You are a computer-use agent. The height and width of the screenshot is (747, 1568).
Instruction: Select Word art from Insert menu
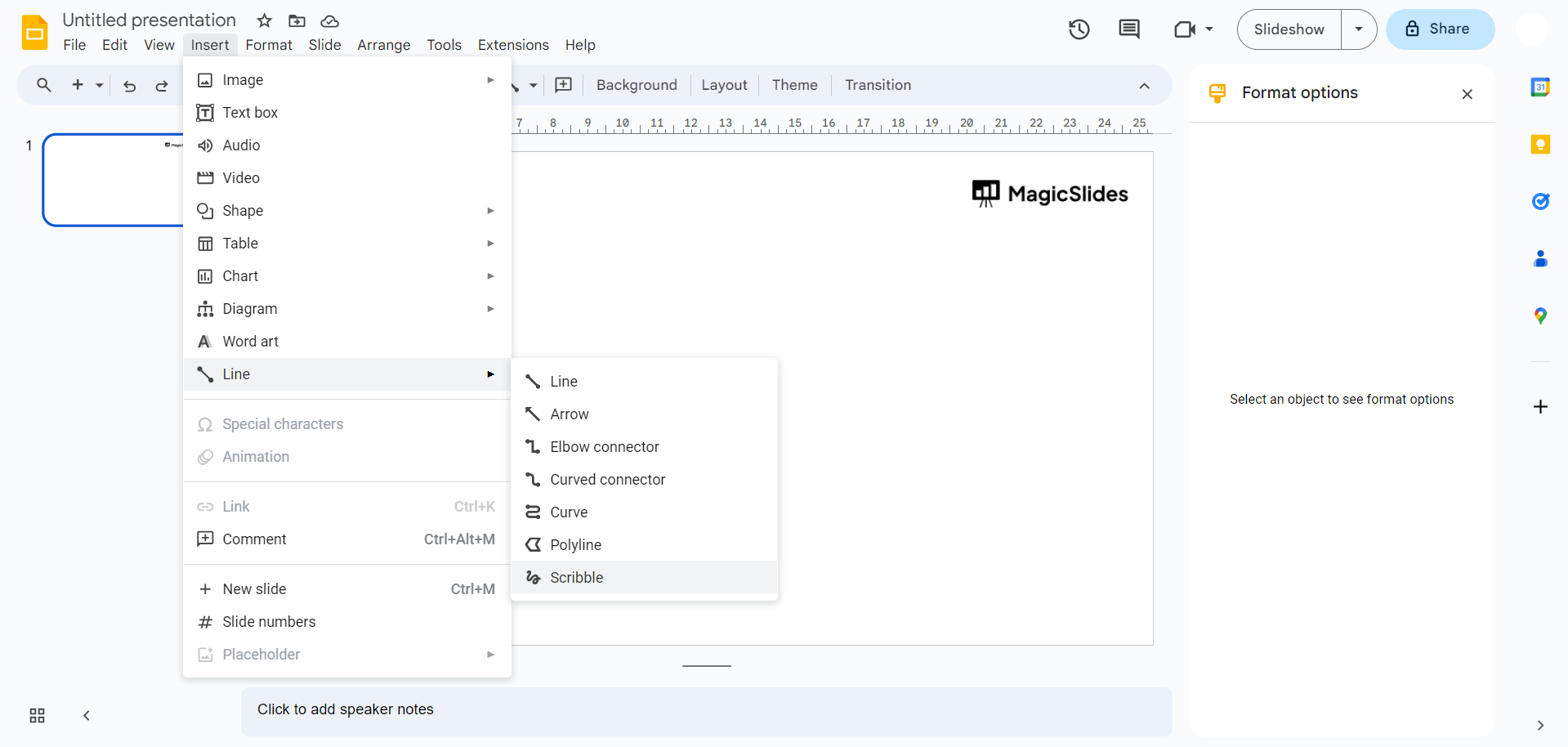[249, 341]
